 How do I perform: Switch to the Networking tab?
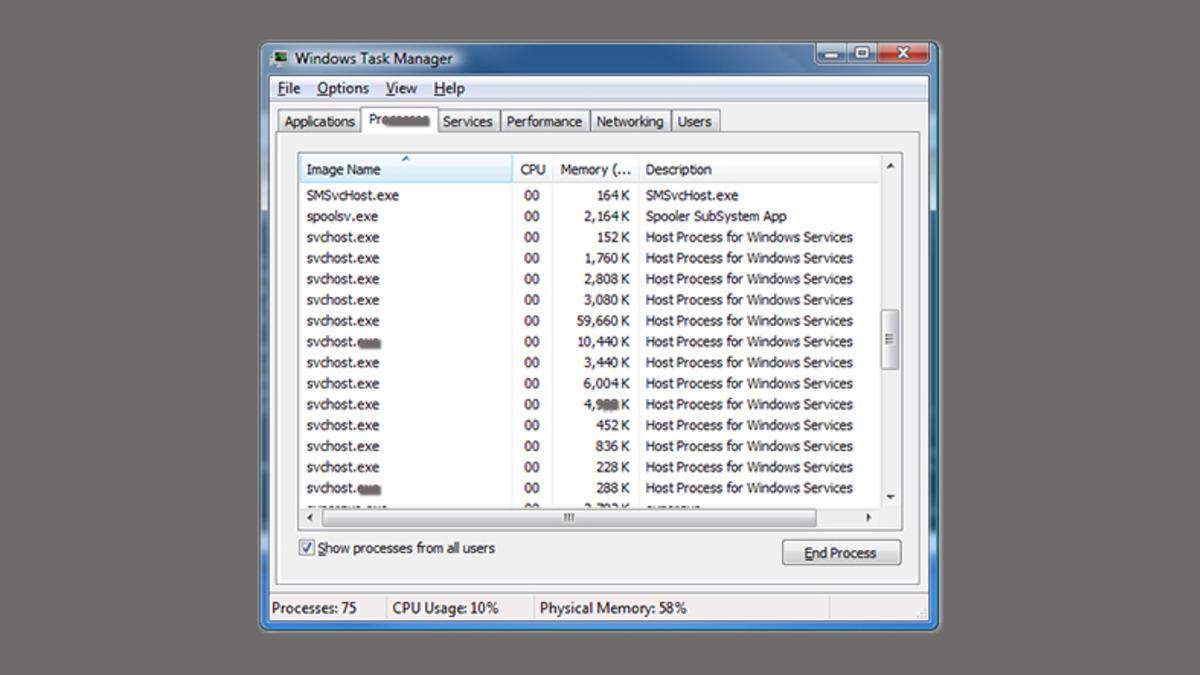point(630,120)
